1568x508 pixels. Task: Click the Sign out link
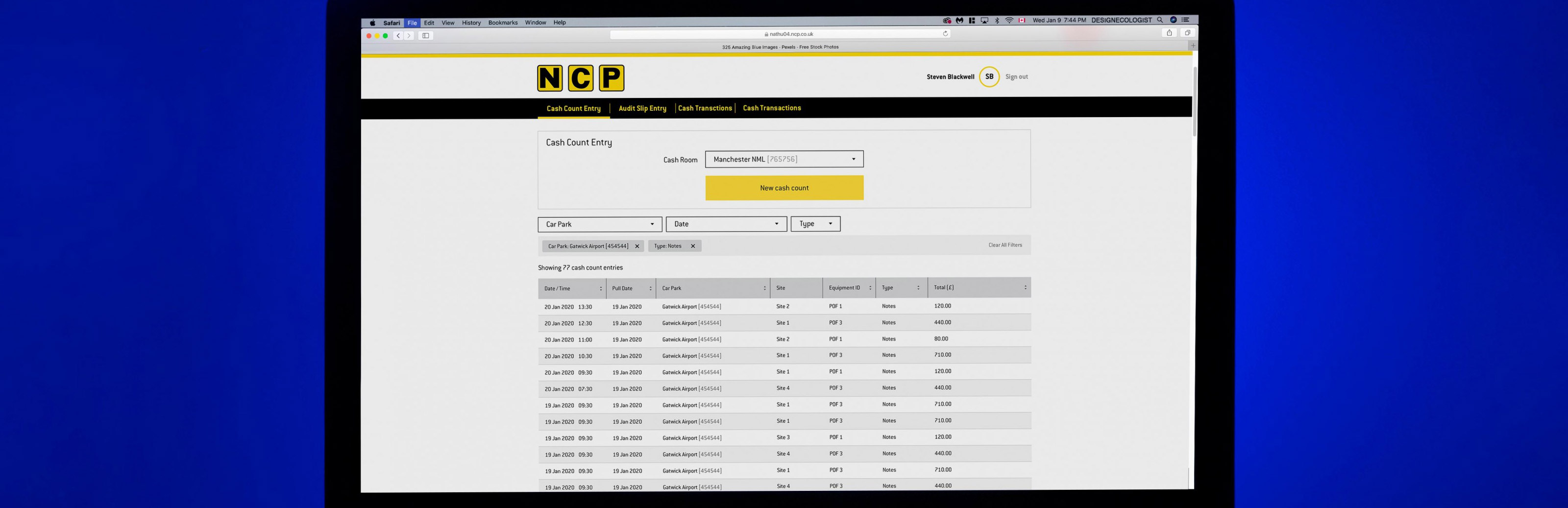(1017, 76)
